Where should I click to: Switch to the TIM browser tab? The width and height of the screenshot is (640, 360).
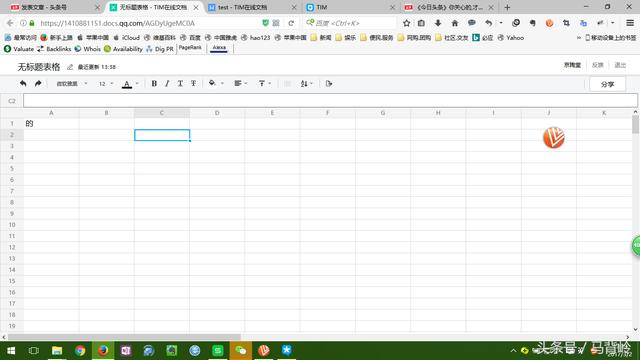point(350,7)
